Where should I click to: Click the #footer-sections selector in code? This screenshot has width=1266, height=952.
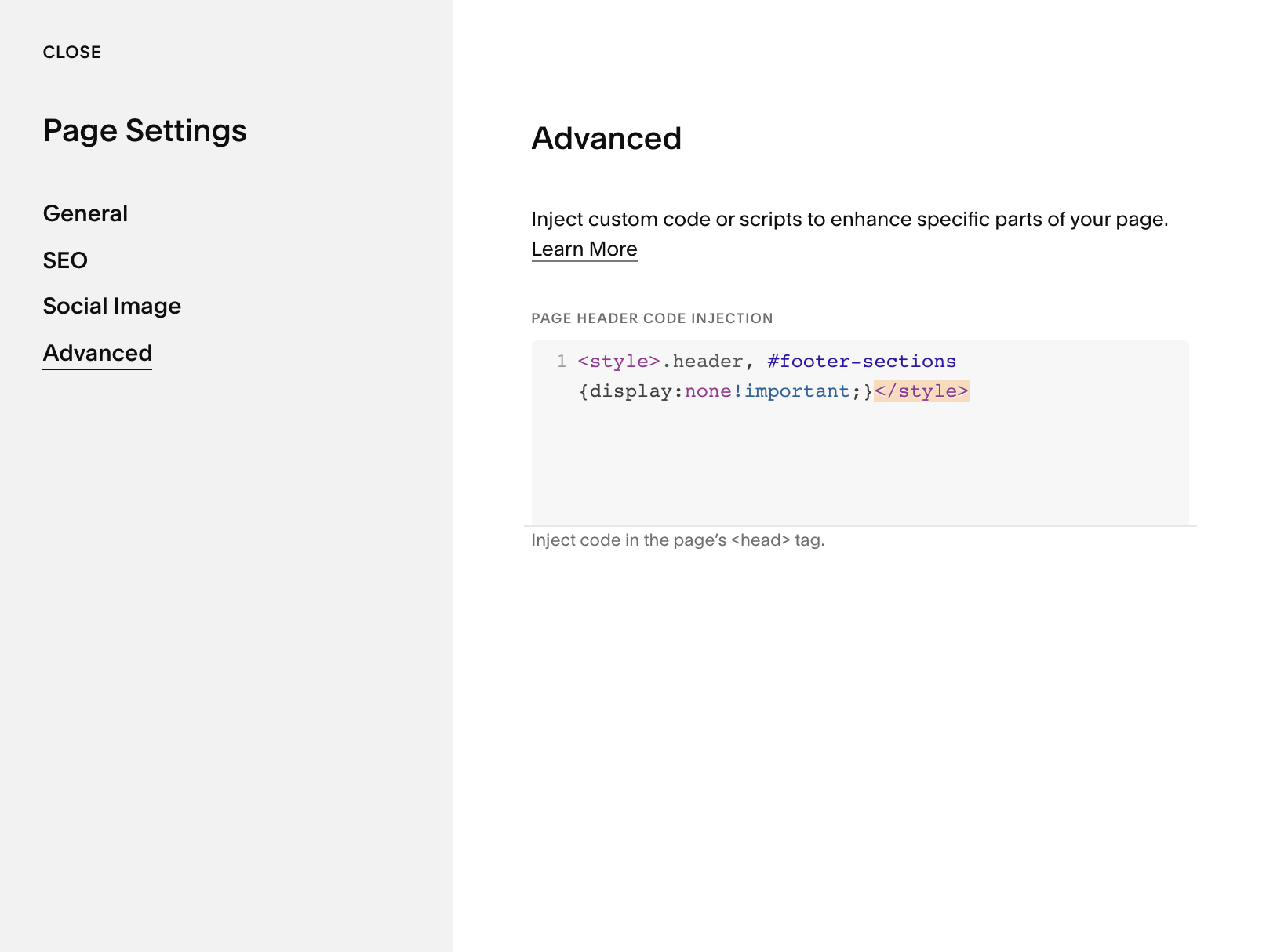[x=861, y=361]
